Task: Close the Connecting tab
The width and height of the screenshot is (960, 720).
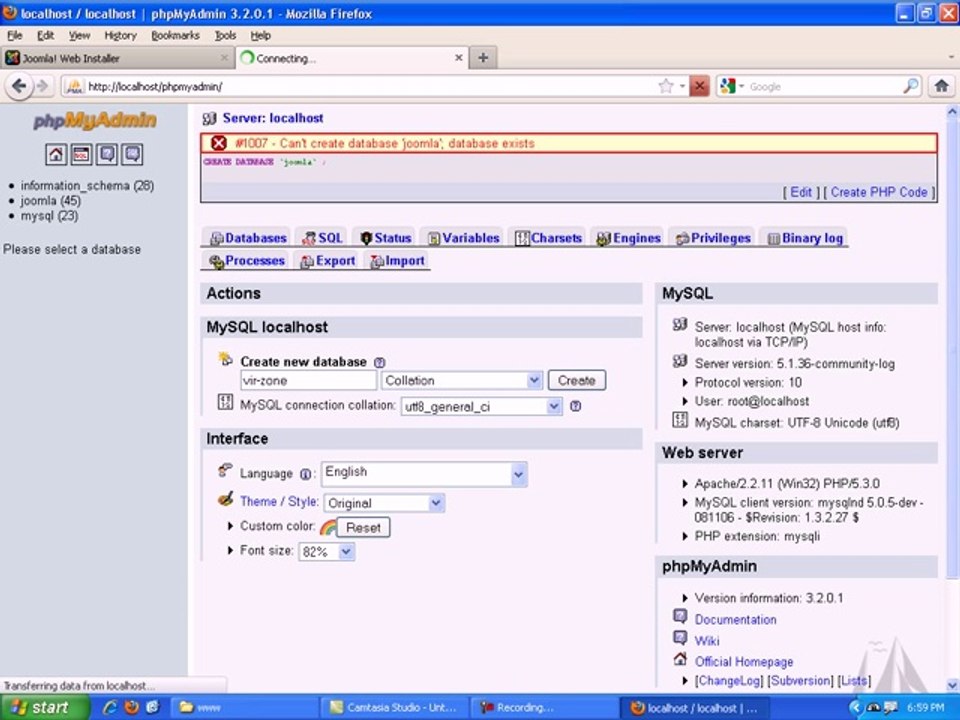Action: pyautogui.click(x=459, y=58)
